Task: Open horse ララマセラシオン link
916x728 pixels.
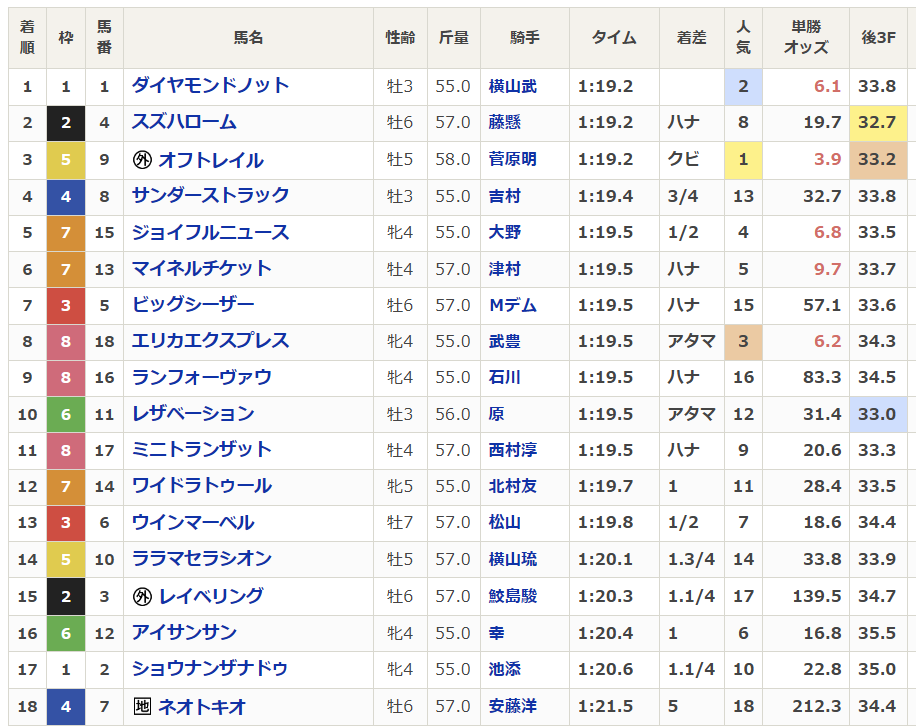Action: pos(202,559)
